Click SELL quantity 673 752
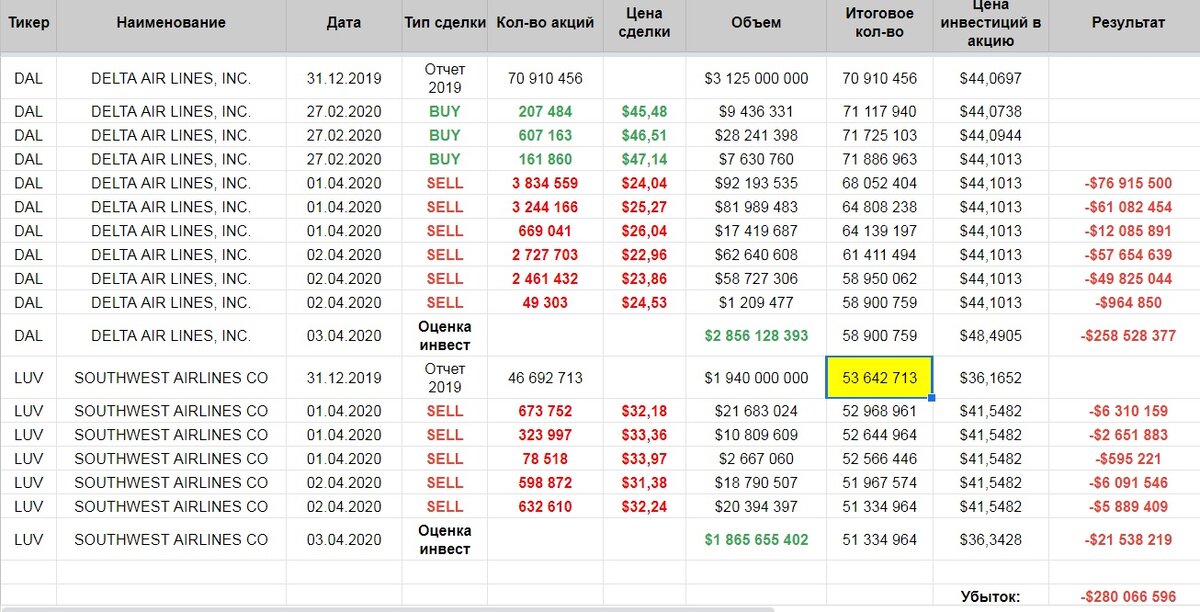 coord(546,411)
